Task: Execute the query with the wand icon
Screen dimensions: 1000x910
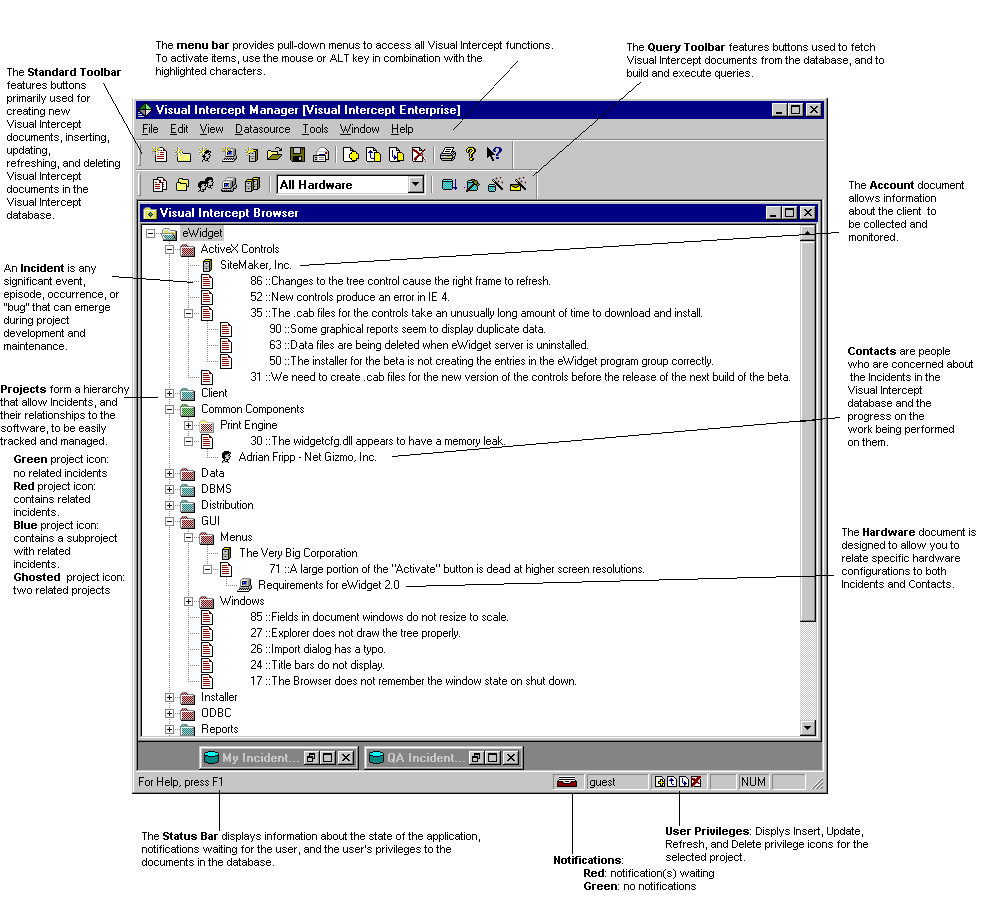Action: 493,184
